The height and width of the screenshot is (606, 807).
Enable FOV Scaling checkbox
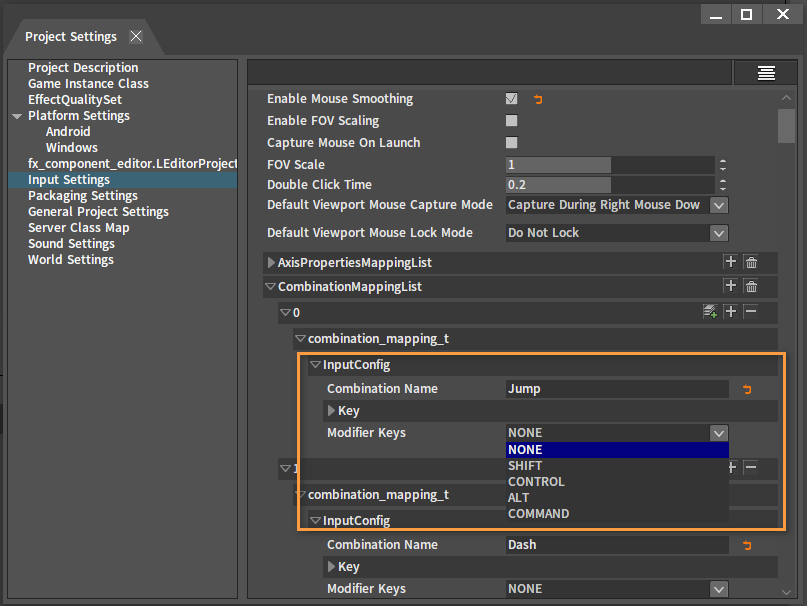(x=511, y=120)
